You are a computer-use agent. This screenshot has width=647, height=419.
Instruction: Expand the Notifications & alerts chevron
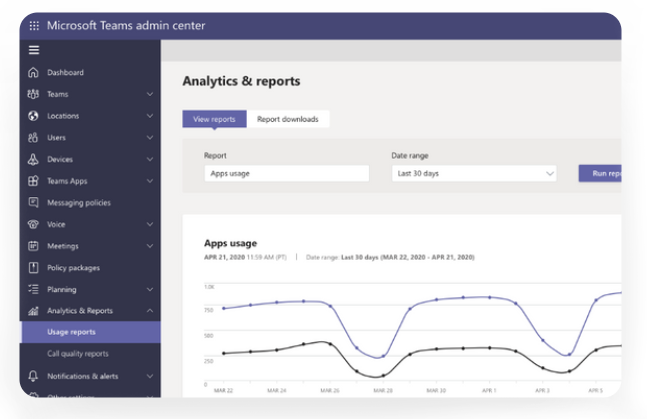point(150,376)
